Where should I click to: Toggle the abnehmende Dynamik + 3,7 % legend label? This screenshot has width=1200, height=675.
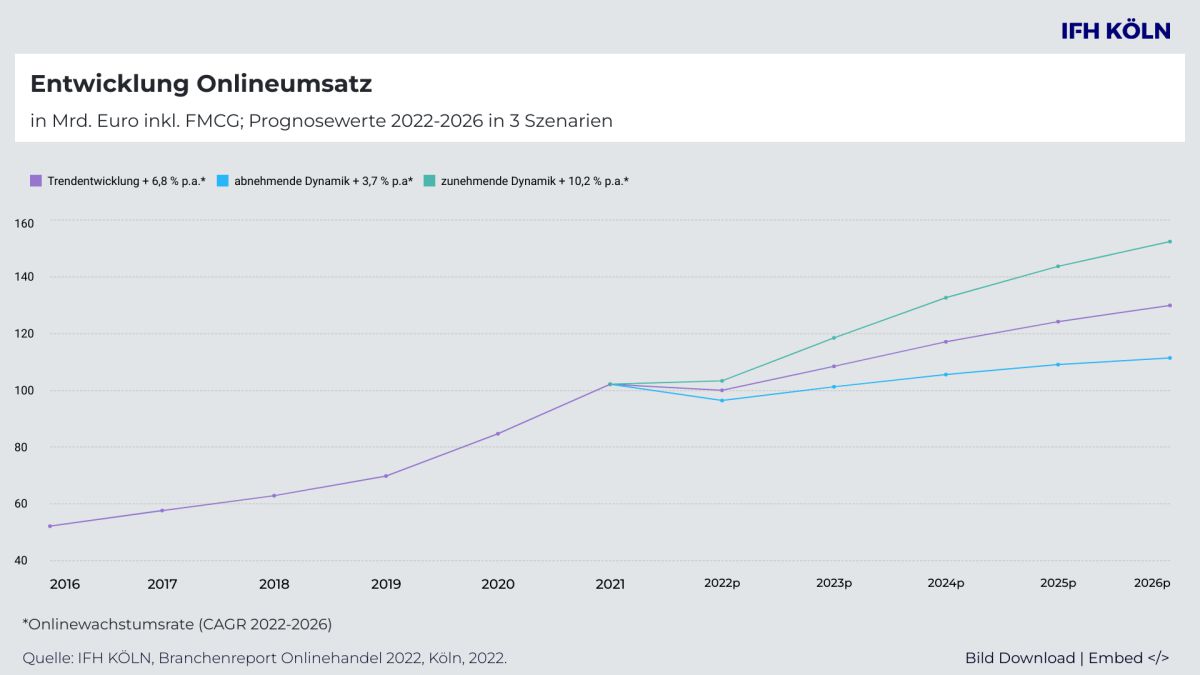323,181
